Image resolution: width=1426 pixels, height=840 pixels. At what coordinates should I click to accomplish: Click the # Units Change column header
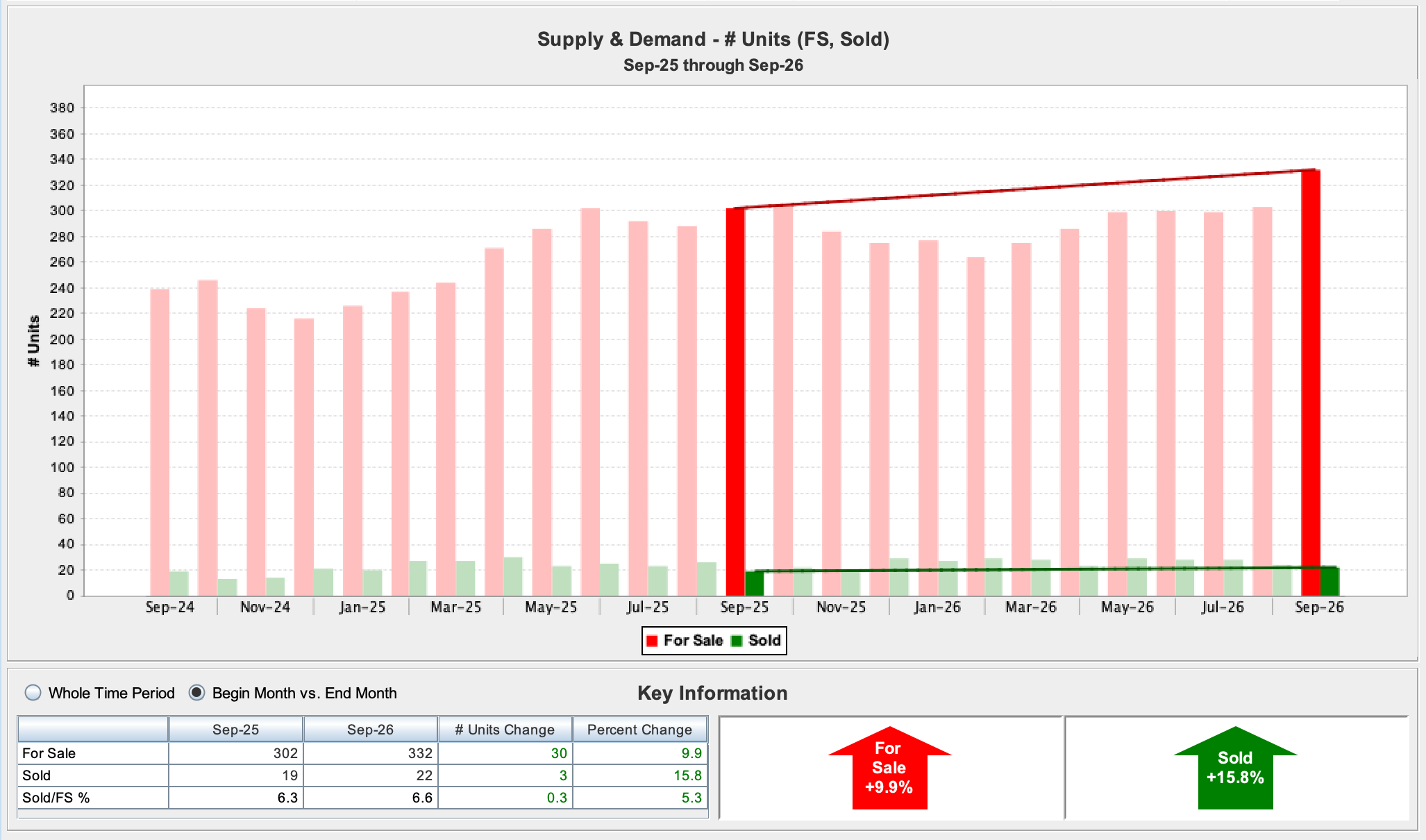pos(505,730)
